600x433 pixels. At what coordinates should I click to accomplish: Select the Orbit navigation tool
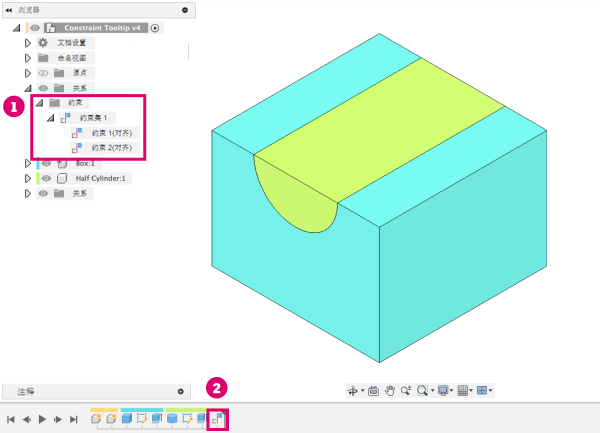click(352, 391)
